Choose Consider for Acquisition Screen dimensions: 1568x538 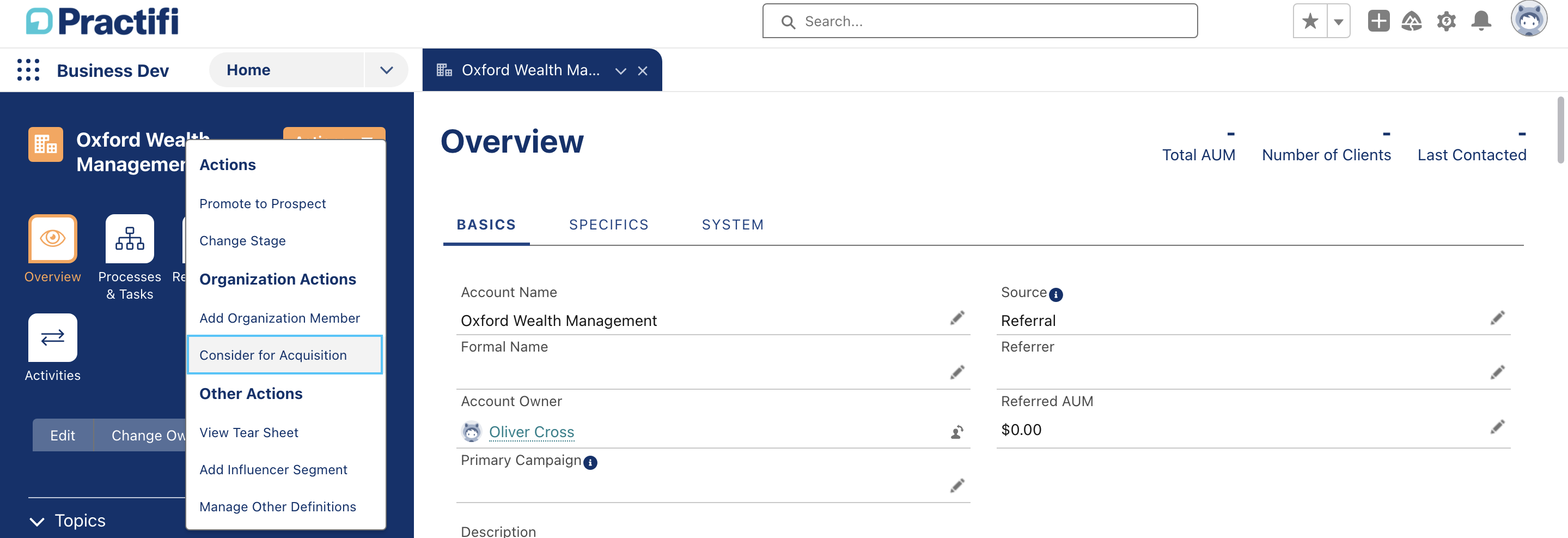point(285,355)
